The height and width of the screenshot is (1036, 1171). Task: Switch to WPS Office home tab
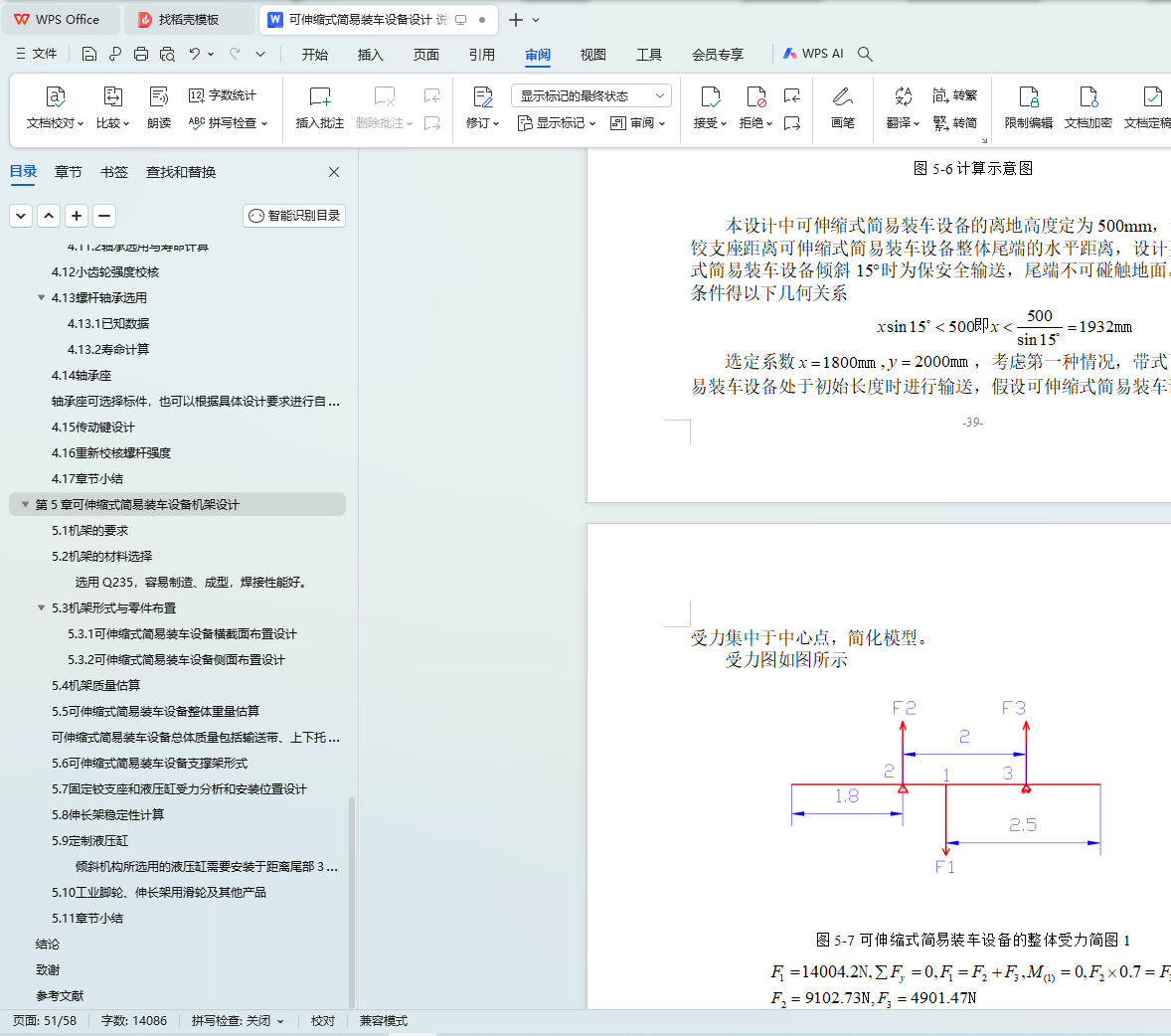[x=62, y=20]
